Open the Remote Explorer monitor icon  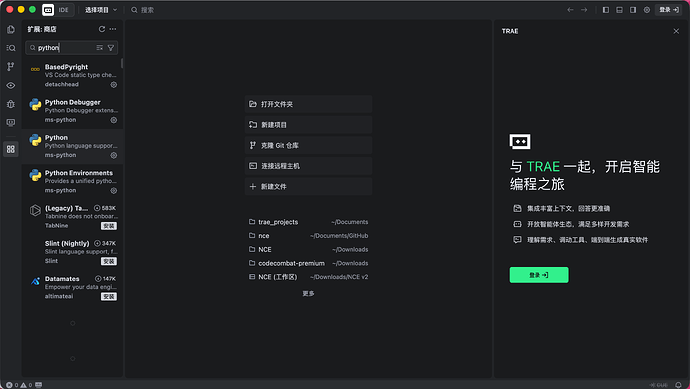11,123
